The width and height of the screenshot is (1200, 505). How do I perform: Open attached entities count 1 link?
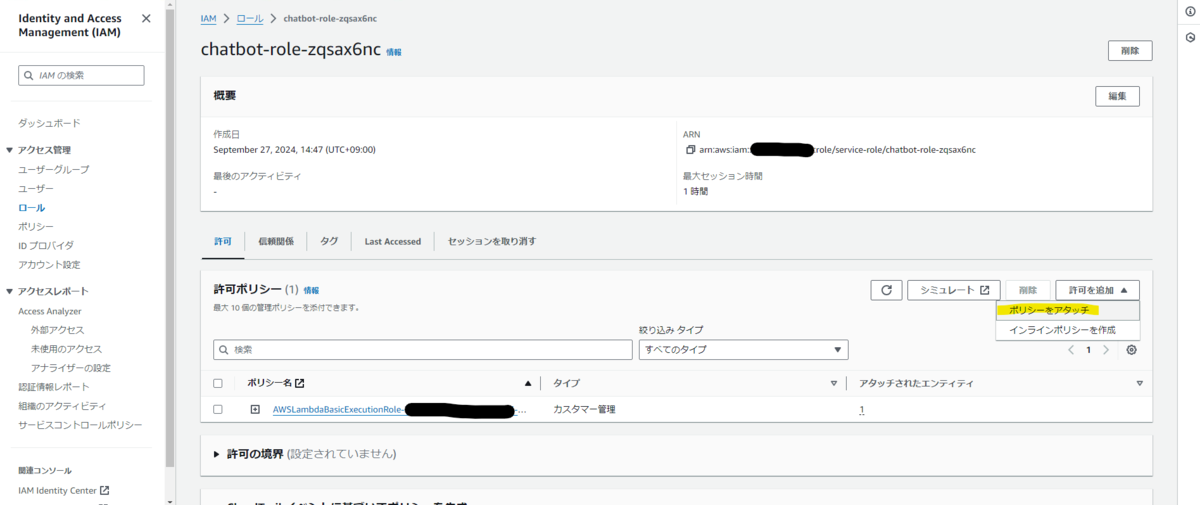[861, 410]
